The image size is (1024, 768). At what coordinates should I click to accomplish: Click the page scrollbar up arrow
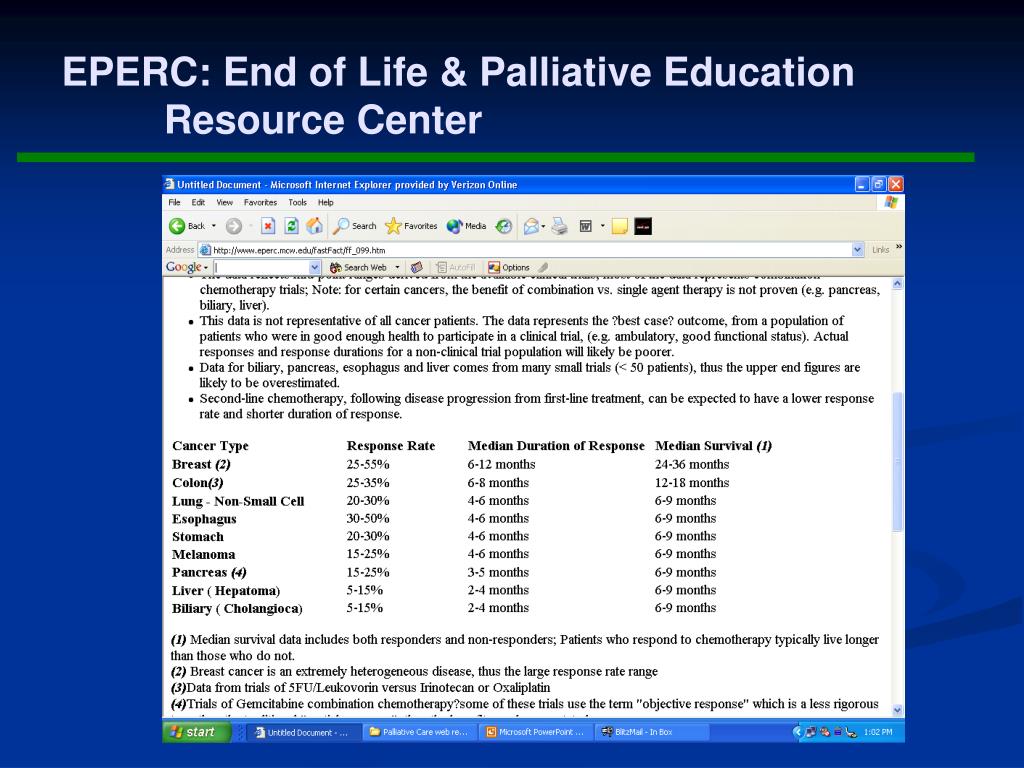point(898,283)
